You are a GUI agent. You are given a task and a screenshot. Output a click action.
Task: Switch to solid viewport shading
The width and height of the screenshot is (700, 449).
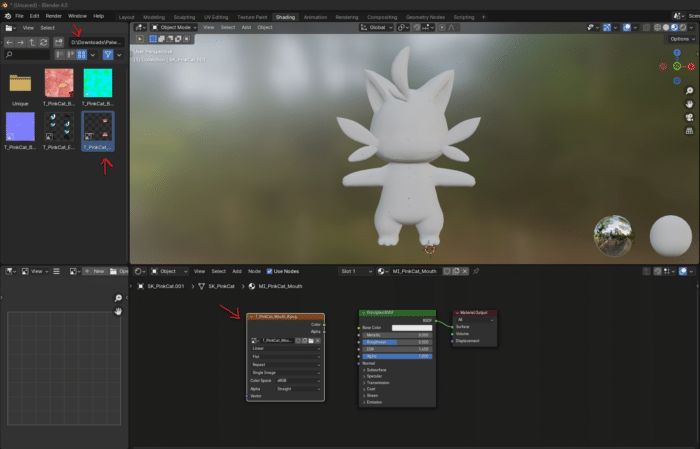(x=666, y=28)
